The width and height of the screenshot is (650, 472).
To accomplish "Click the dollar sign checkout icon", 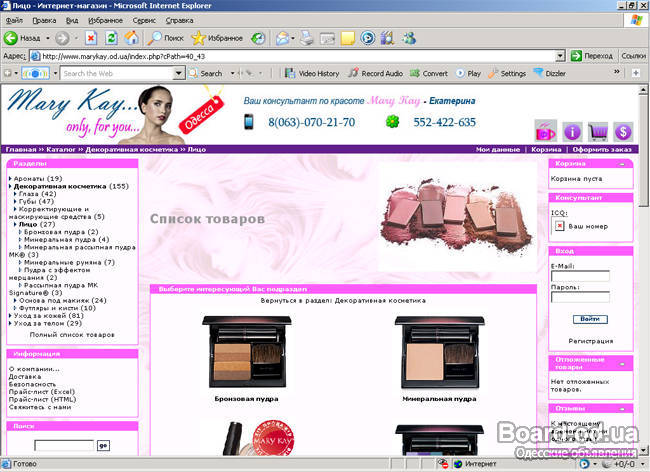I will tap(623, 131).
